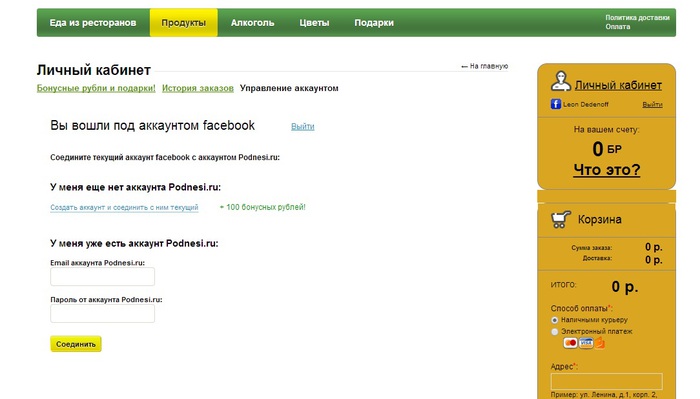Return via the На главную link

(484, 66)
